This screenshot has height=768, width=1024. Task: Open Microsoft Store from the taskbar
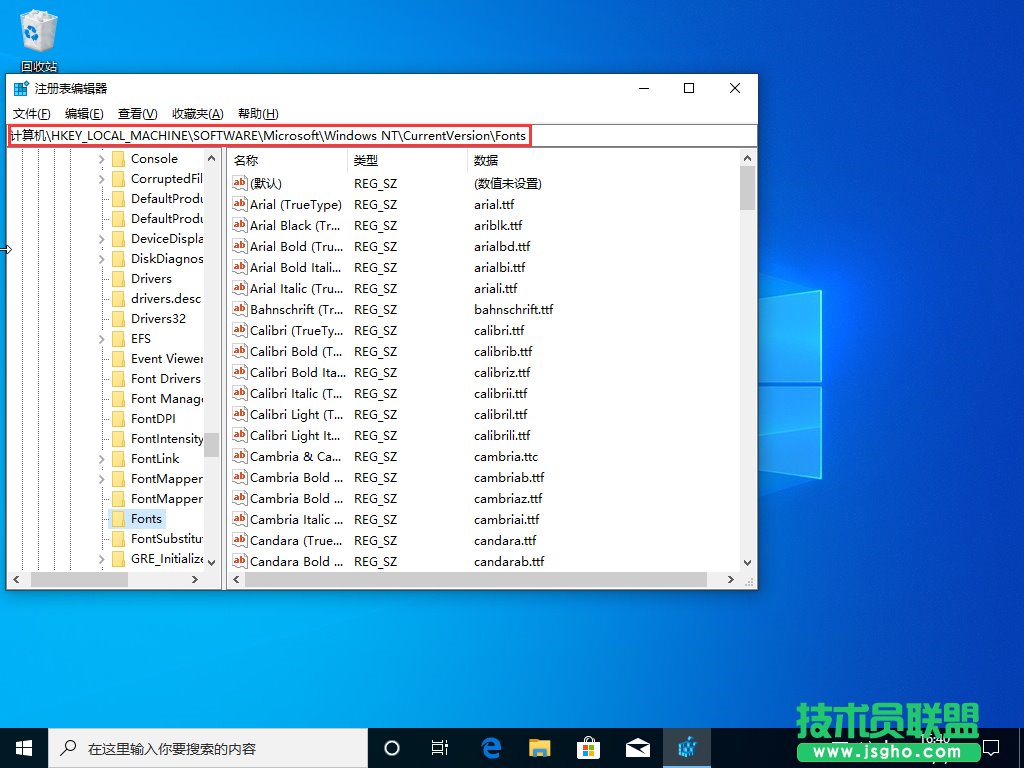pos(589,747)
